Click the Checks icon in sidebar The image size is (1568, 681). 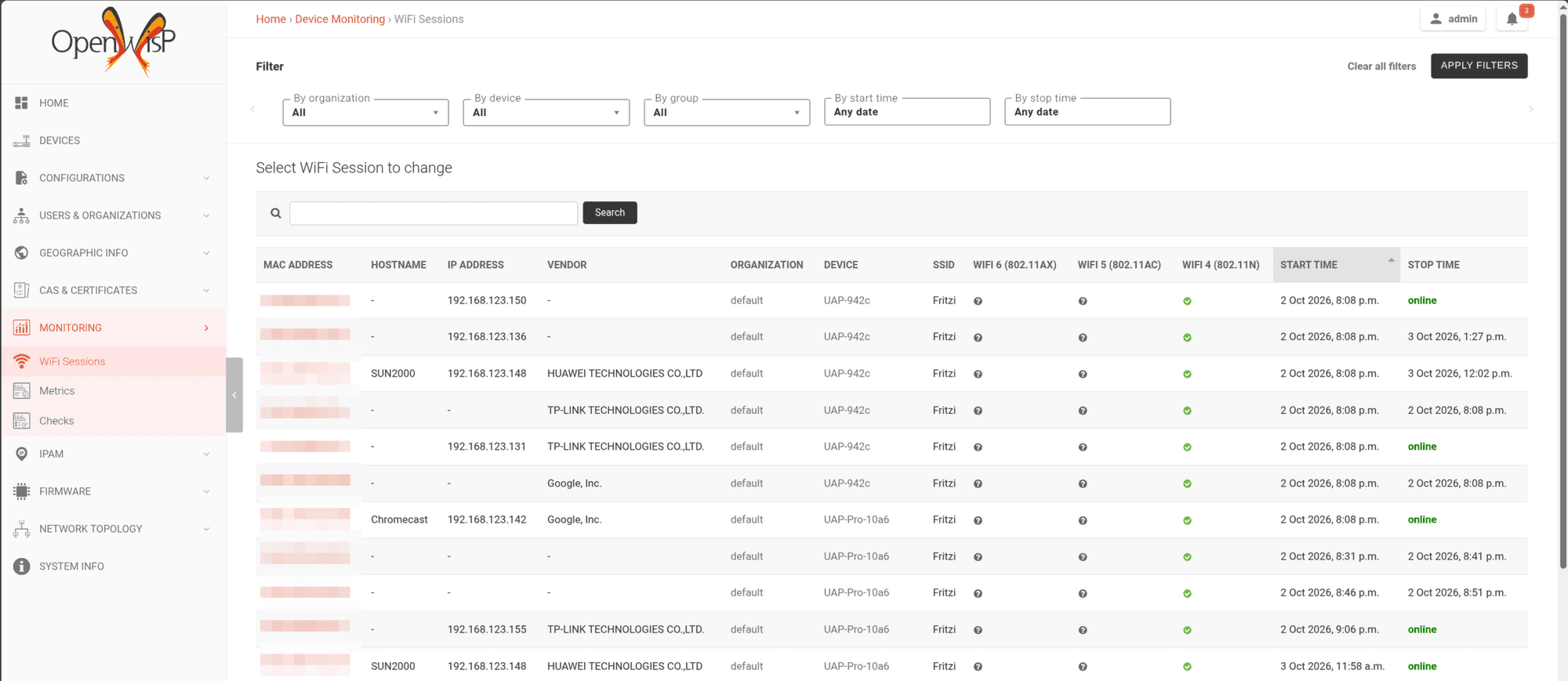(x=21, y=421)
